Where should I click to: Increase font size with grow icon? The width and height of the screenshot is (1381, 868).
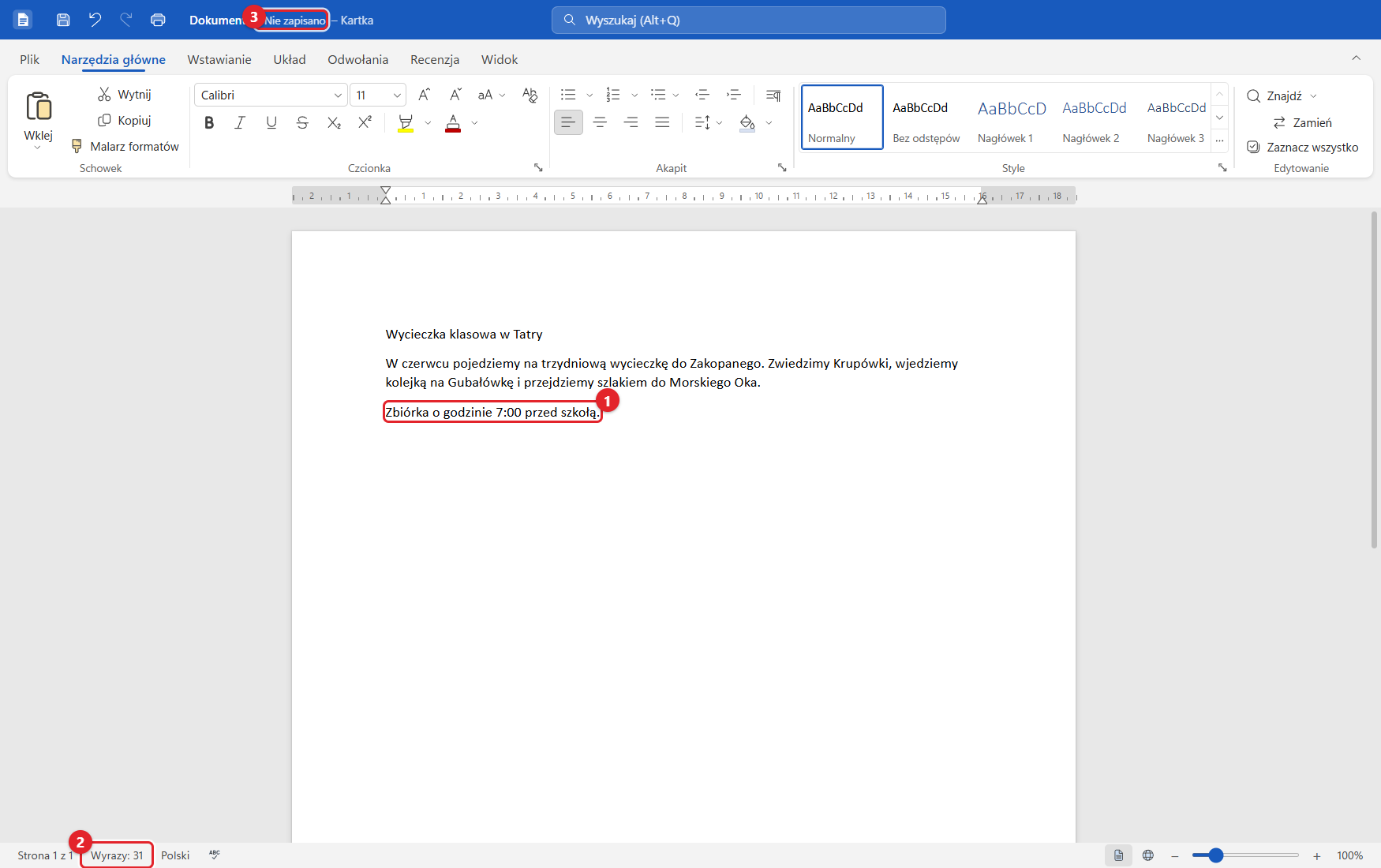coord(424,95)
